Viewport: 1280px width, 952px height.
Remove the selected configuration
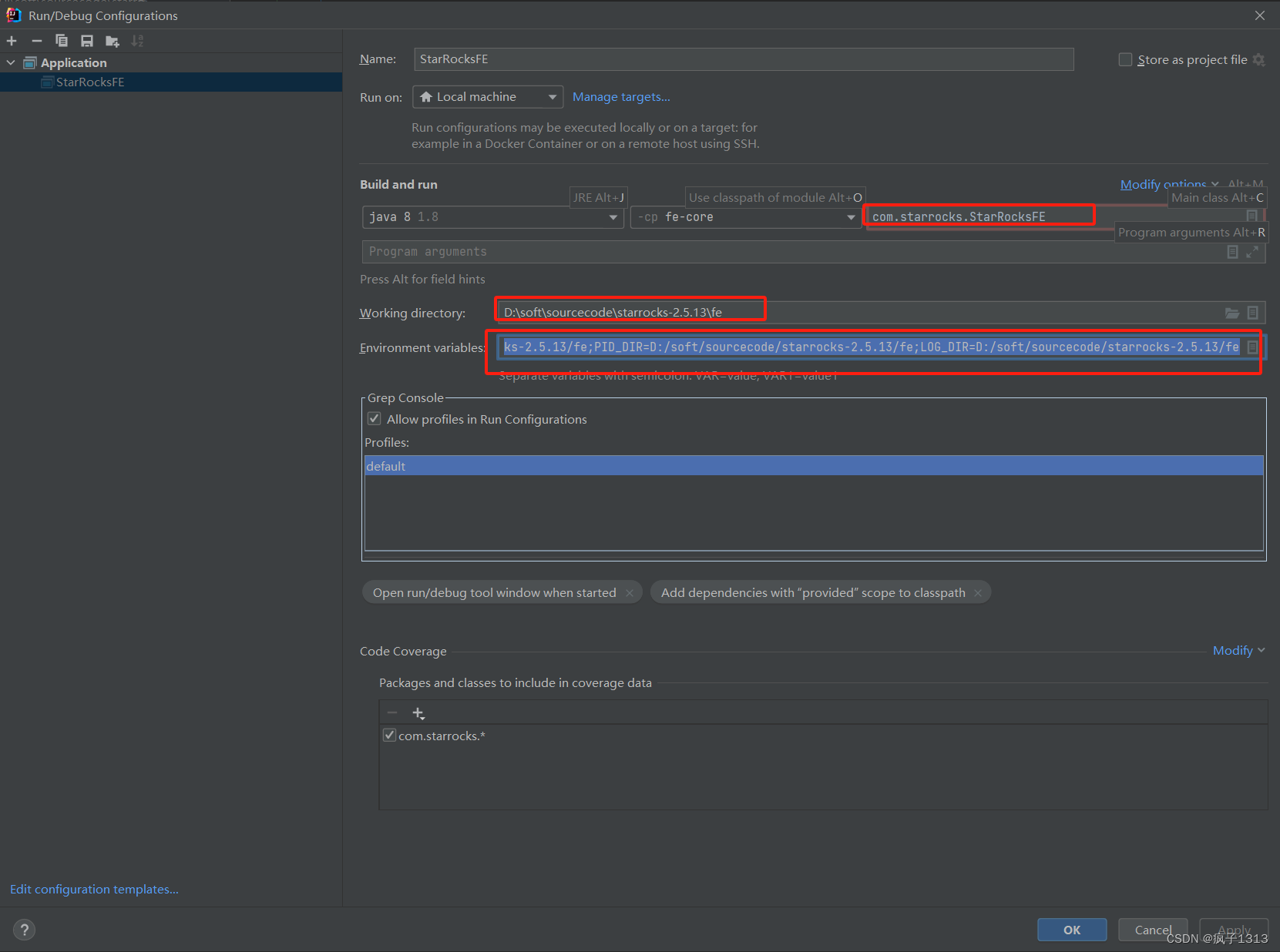tap(36, 41)
